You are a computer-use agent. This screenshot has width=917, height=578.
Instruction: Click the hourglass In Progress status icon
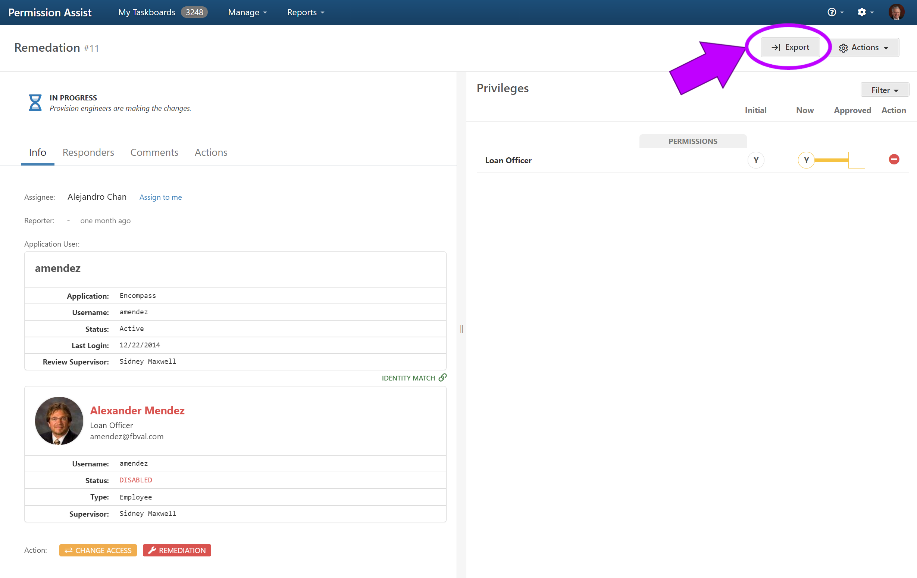[35, 102]
